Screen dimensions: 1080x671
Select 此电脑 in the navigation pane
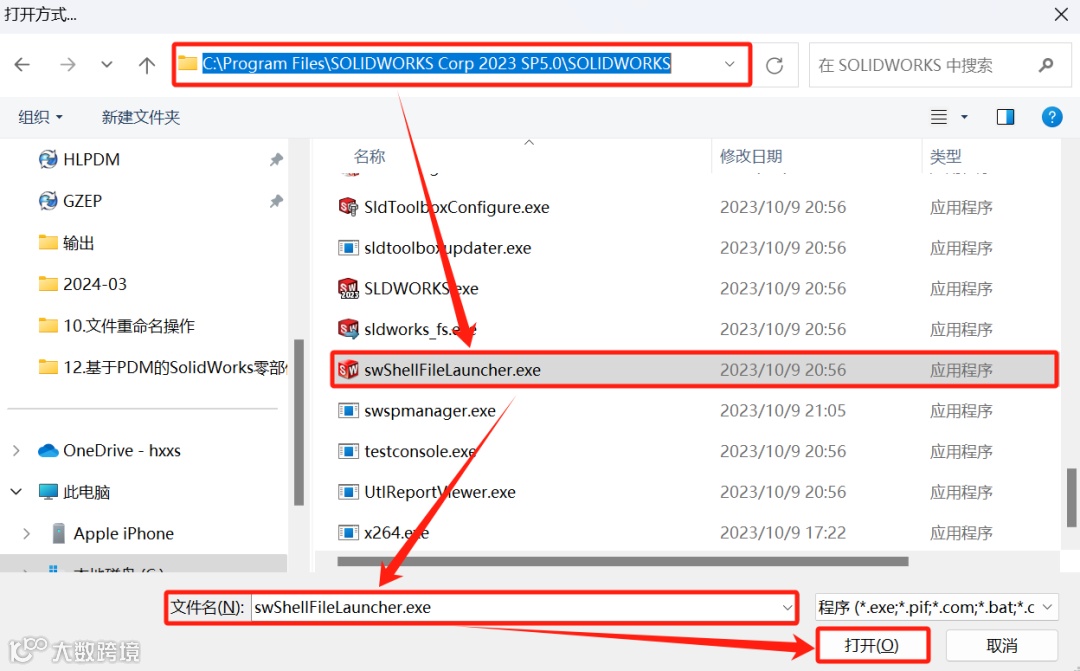point(74,492)
